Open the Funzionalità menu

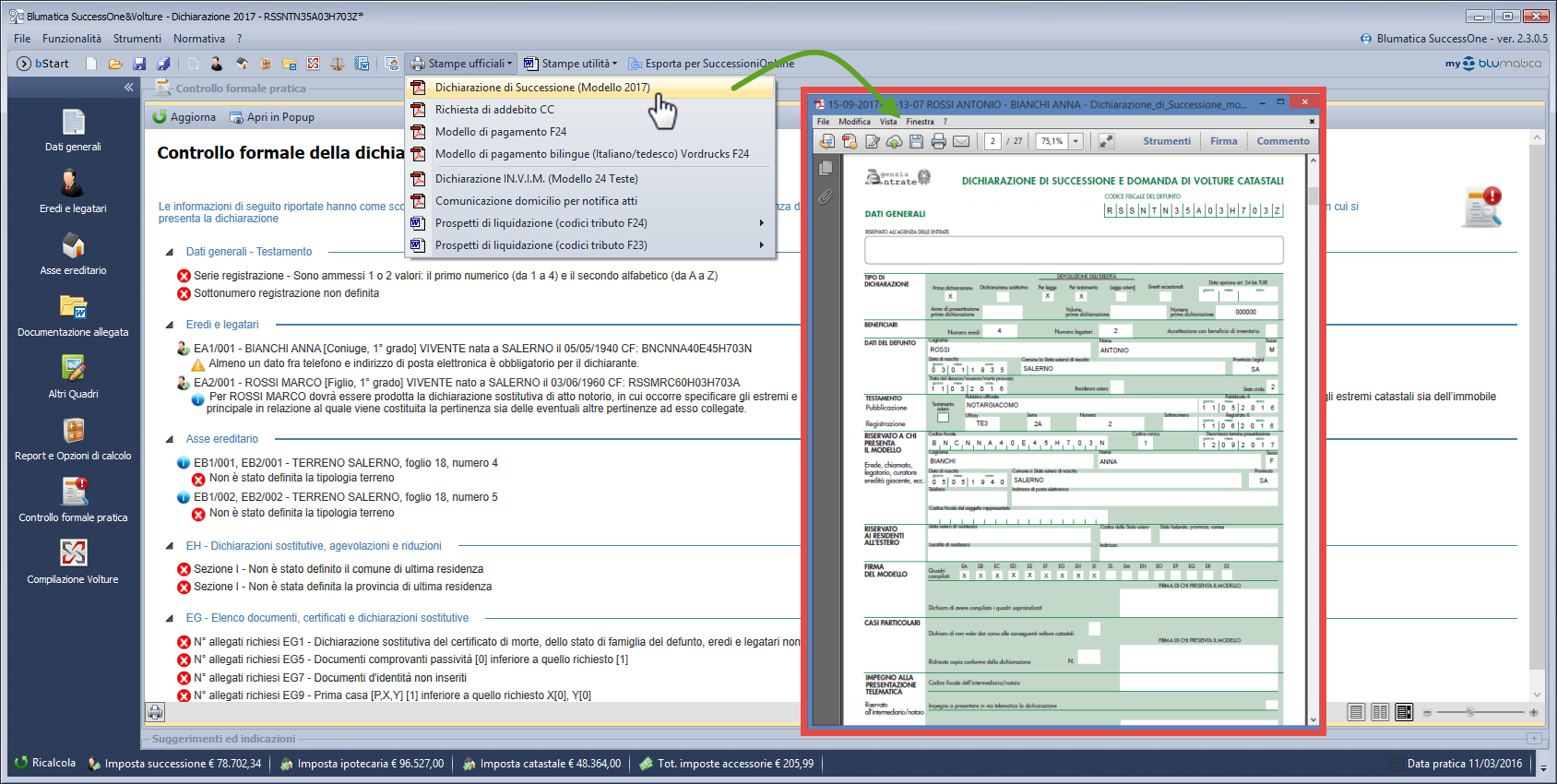pos(72,39)
